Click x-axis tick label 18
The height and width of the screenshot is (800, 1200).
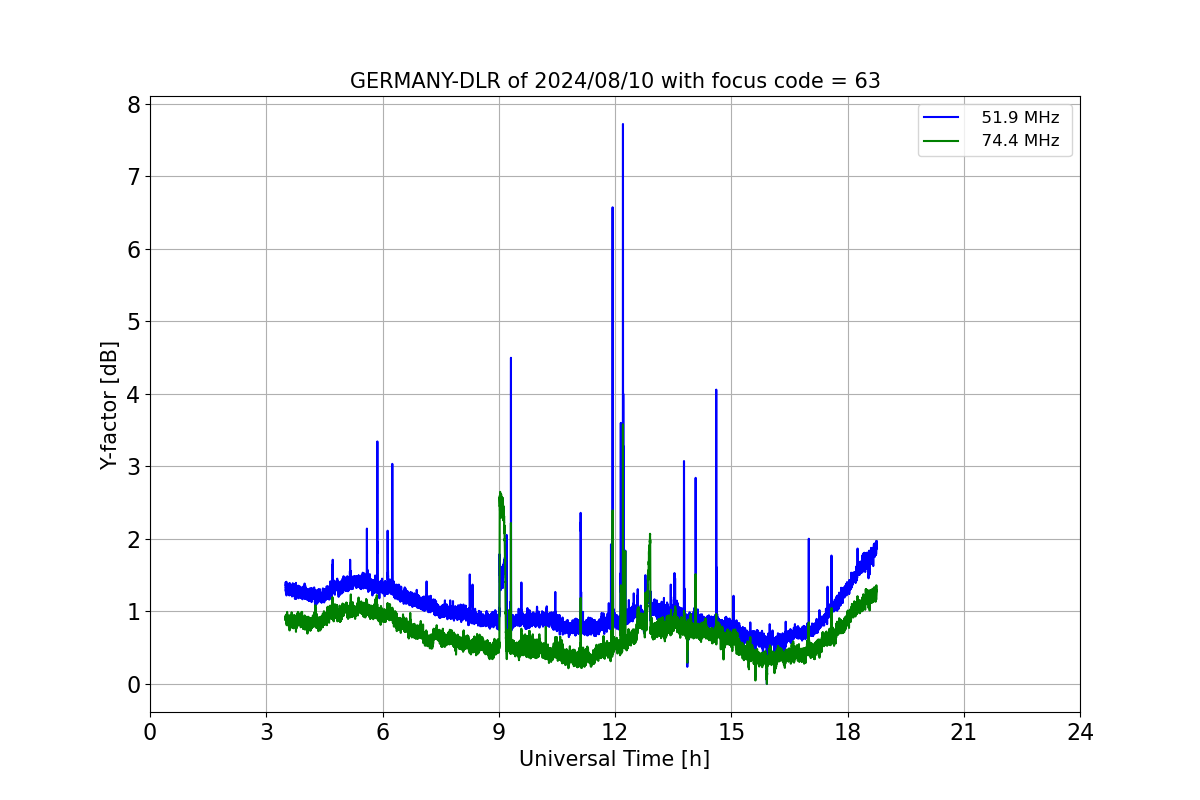pyautogui.click(x=848, y=732)
